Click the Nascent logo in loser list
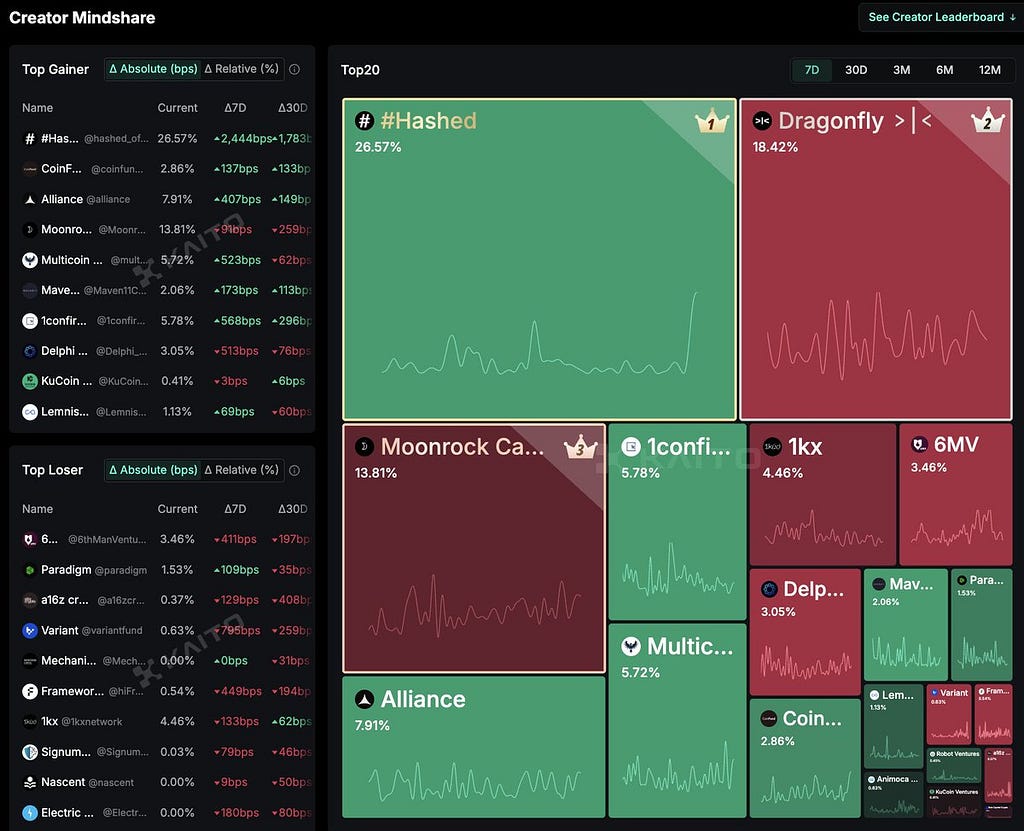Image resolution: width=1024 pixels, height=831 pixels. click(x=29, y=782)
